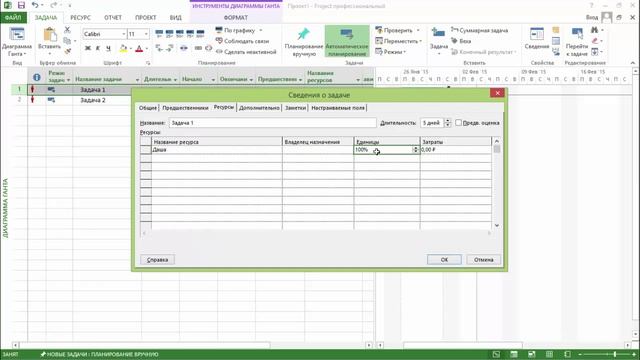Switch to Заметки tab in dialog
The image size is (640, 360).
[295, 108]
